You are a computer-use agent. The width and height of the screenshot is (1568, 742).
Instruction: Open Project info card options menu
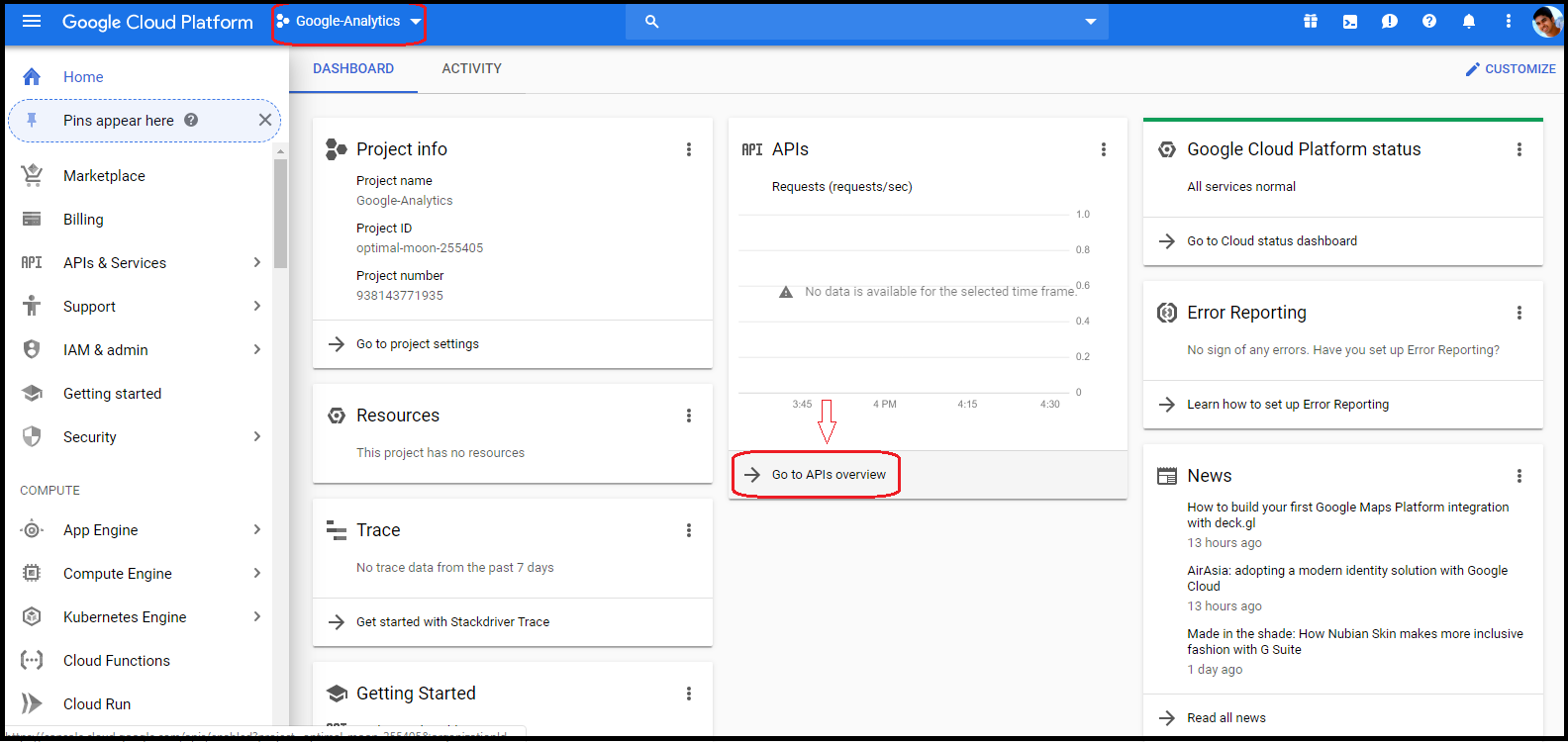[689, 149]
